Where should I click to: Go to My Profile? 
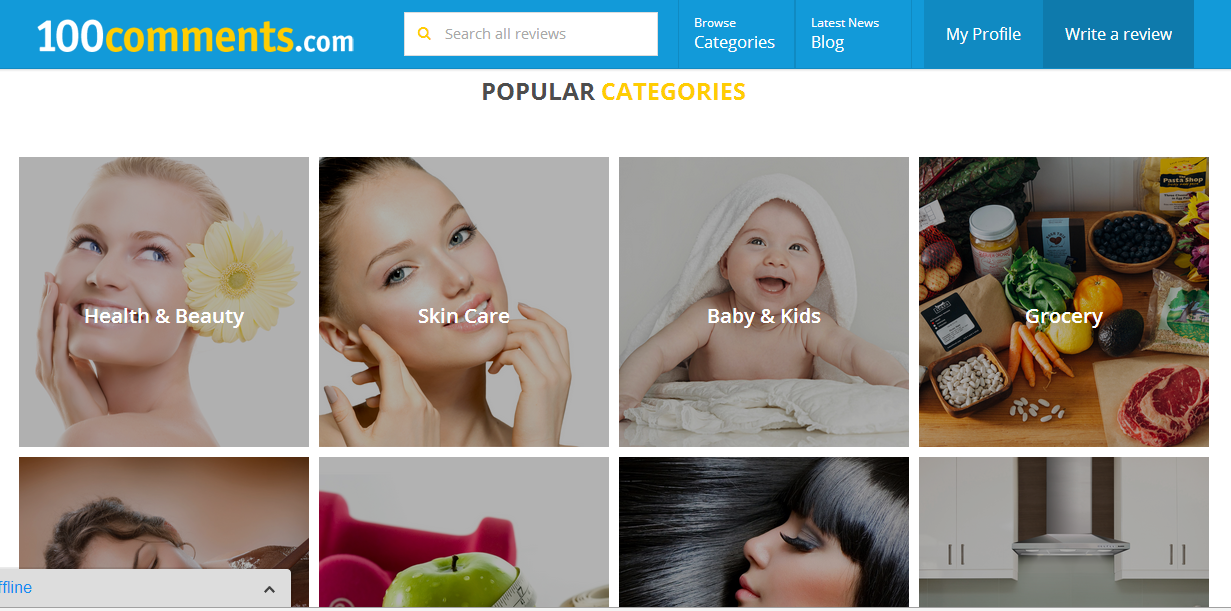click(x=983, y=34)
